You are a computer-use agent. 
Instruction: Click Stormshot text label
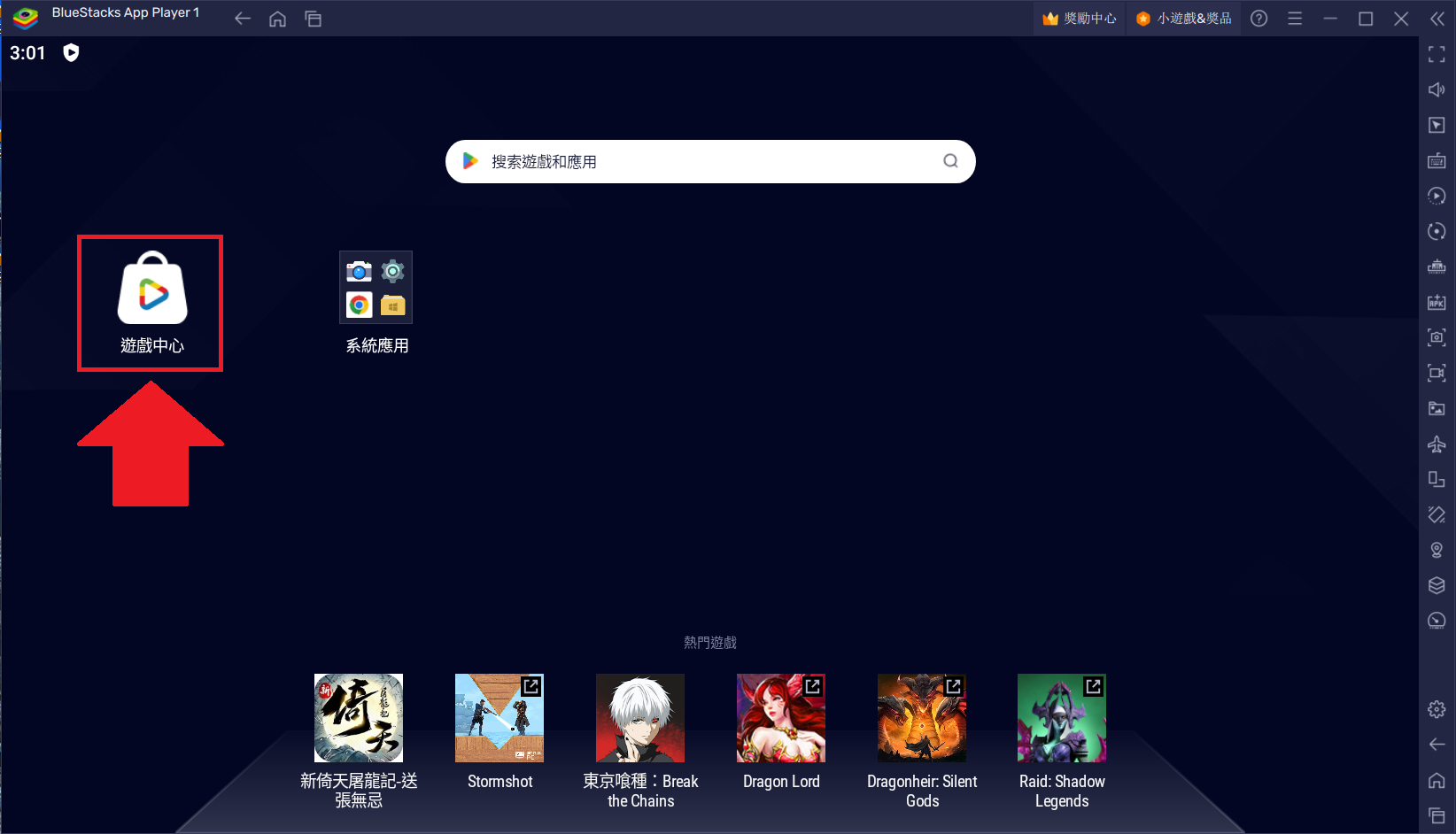[500, 782]
